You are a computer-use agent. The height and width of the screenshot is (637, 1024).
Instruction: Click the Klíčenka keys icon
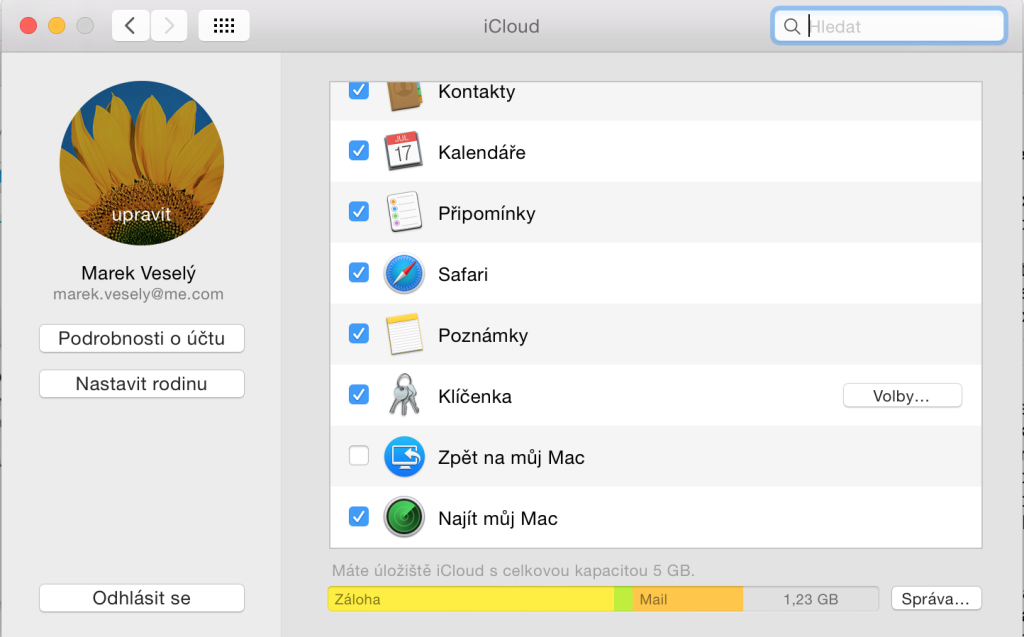(404, 395)
